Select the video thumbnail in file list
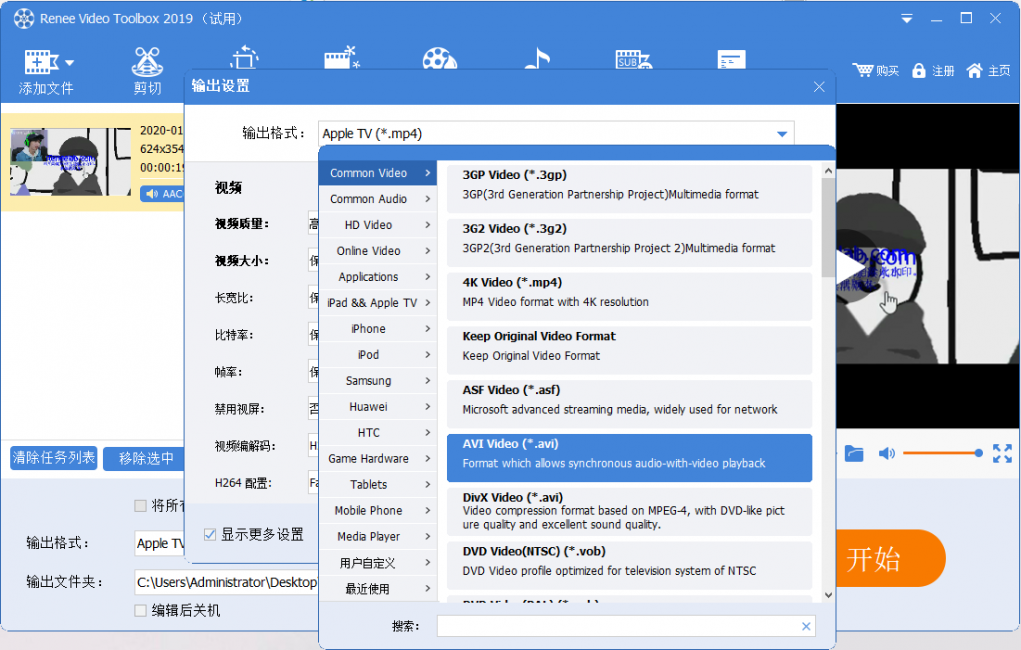Viewport: 1021px width, 650px height. [70, 162]
